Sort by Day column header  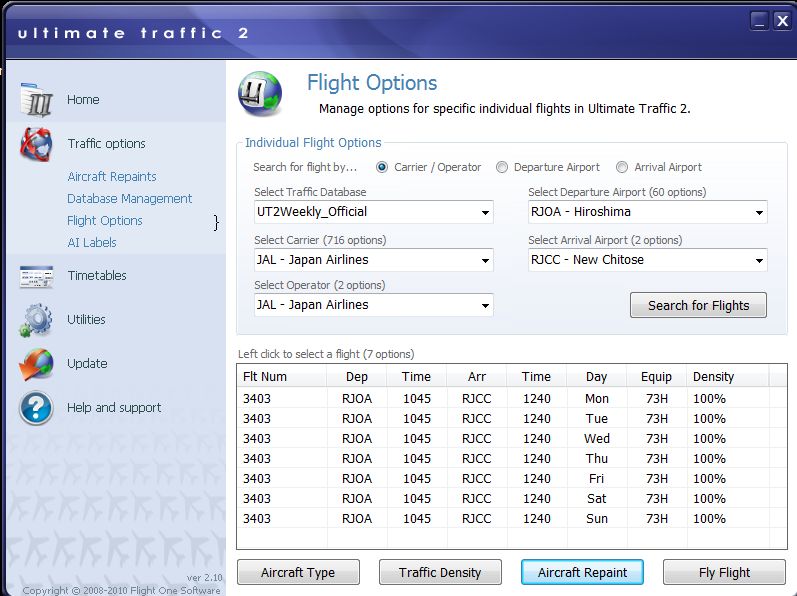[x=596, y=377]
